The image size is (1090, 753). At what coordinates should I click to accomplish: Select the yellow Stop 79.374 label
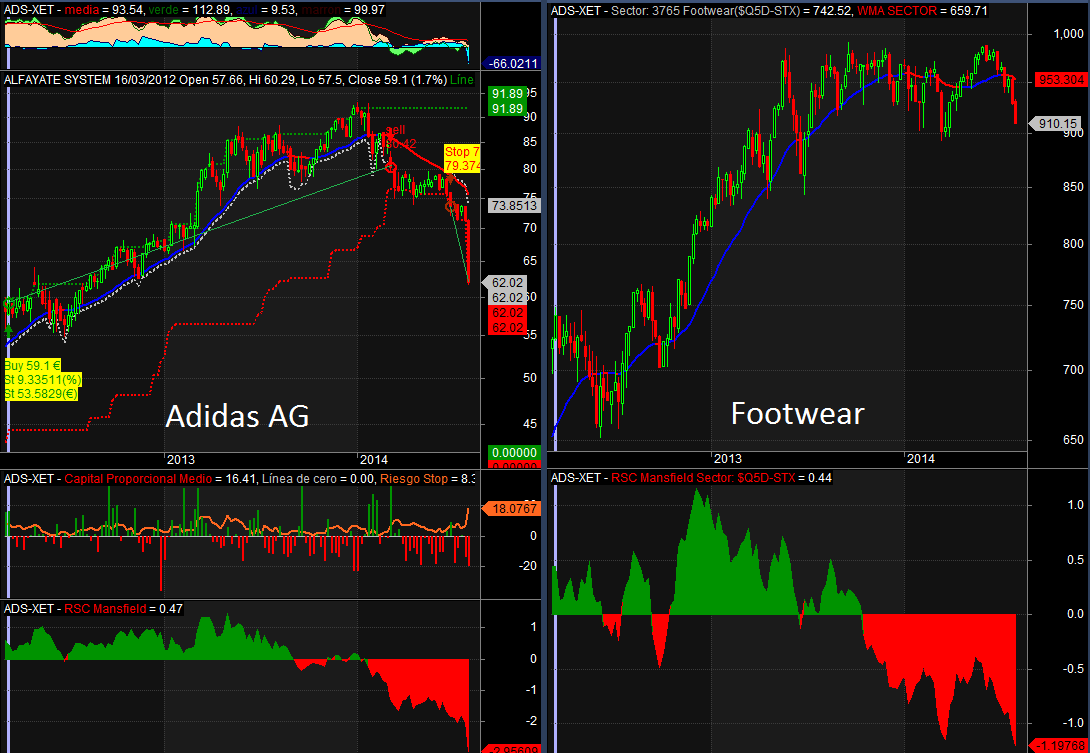tap(461, 158)
